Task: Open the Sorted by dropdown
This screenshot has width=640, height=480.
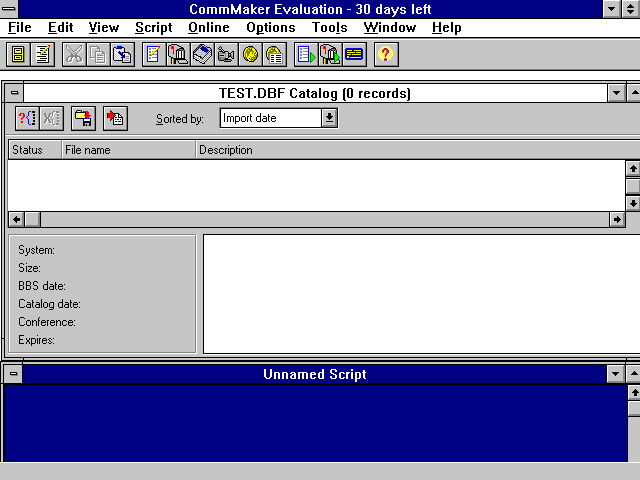Action: tap(330, 118)
